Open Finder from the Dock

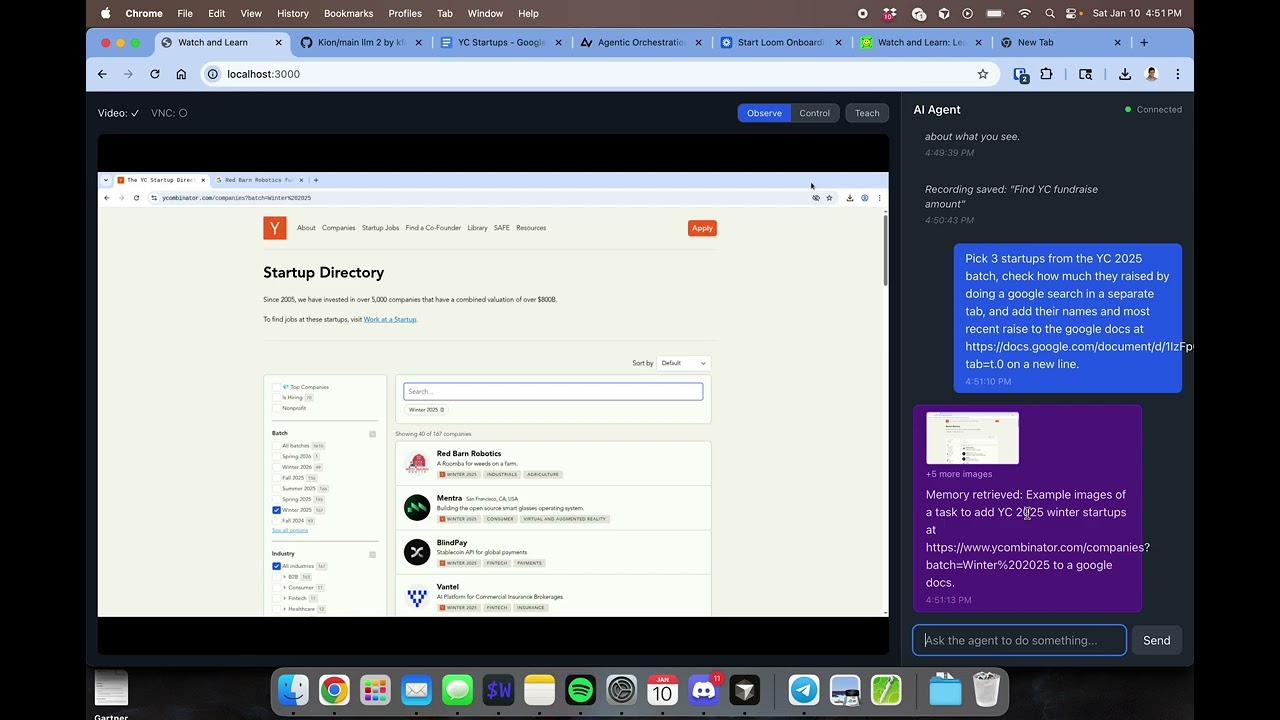click(293, 690)
